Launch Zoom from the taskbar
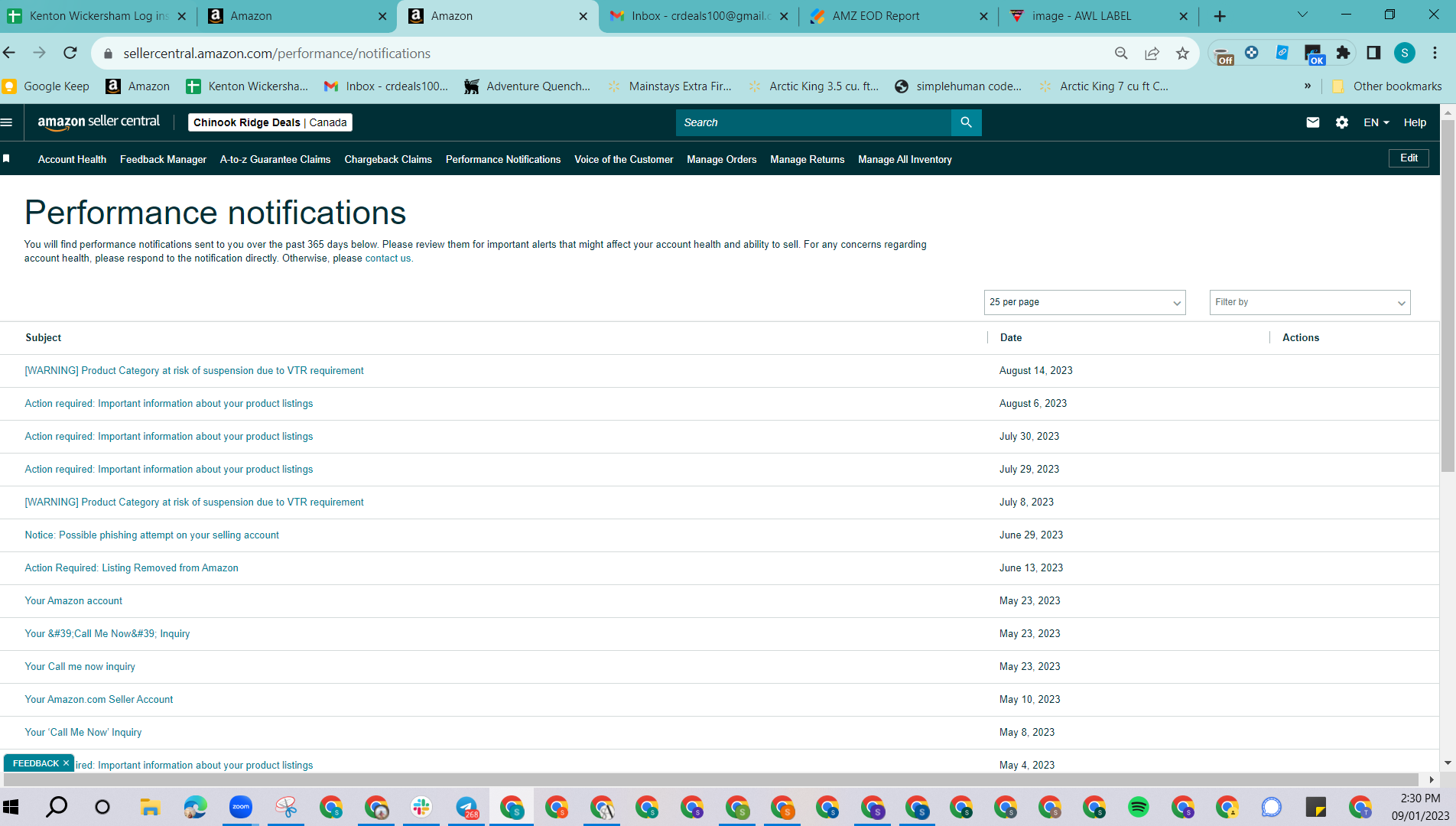Image resolution: width=1456 pixels, height=826 pixels. click(x=240, y=807)
